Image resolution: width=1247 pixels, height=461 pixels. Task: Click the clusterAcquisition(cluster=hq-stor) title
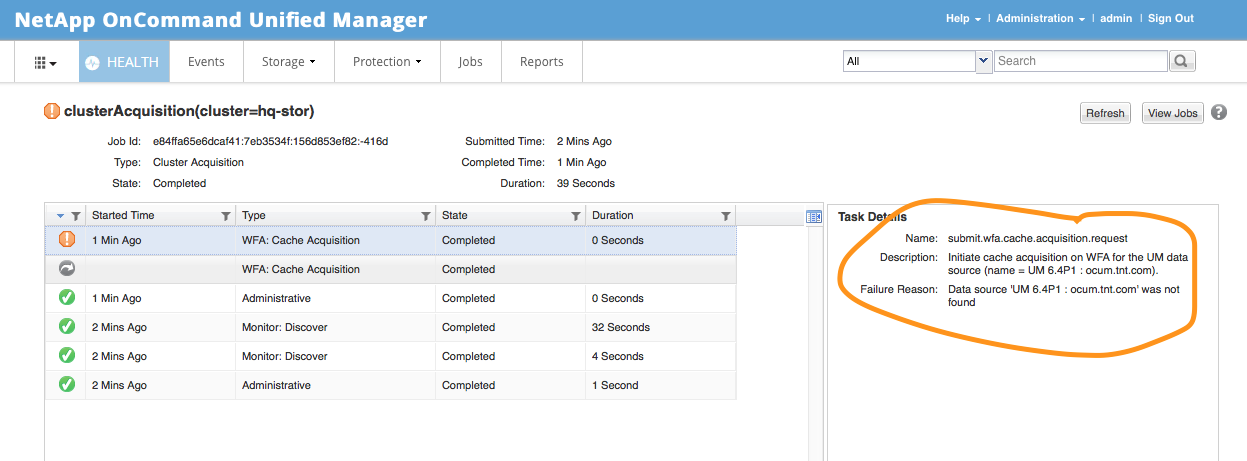pos(190,111)
